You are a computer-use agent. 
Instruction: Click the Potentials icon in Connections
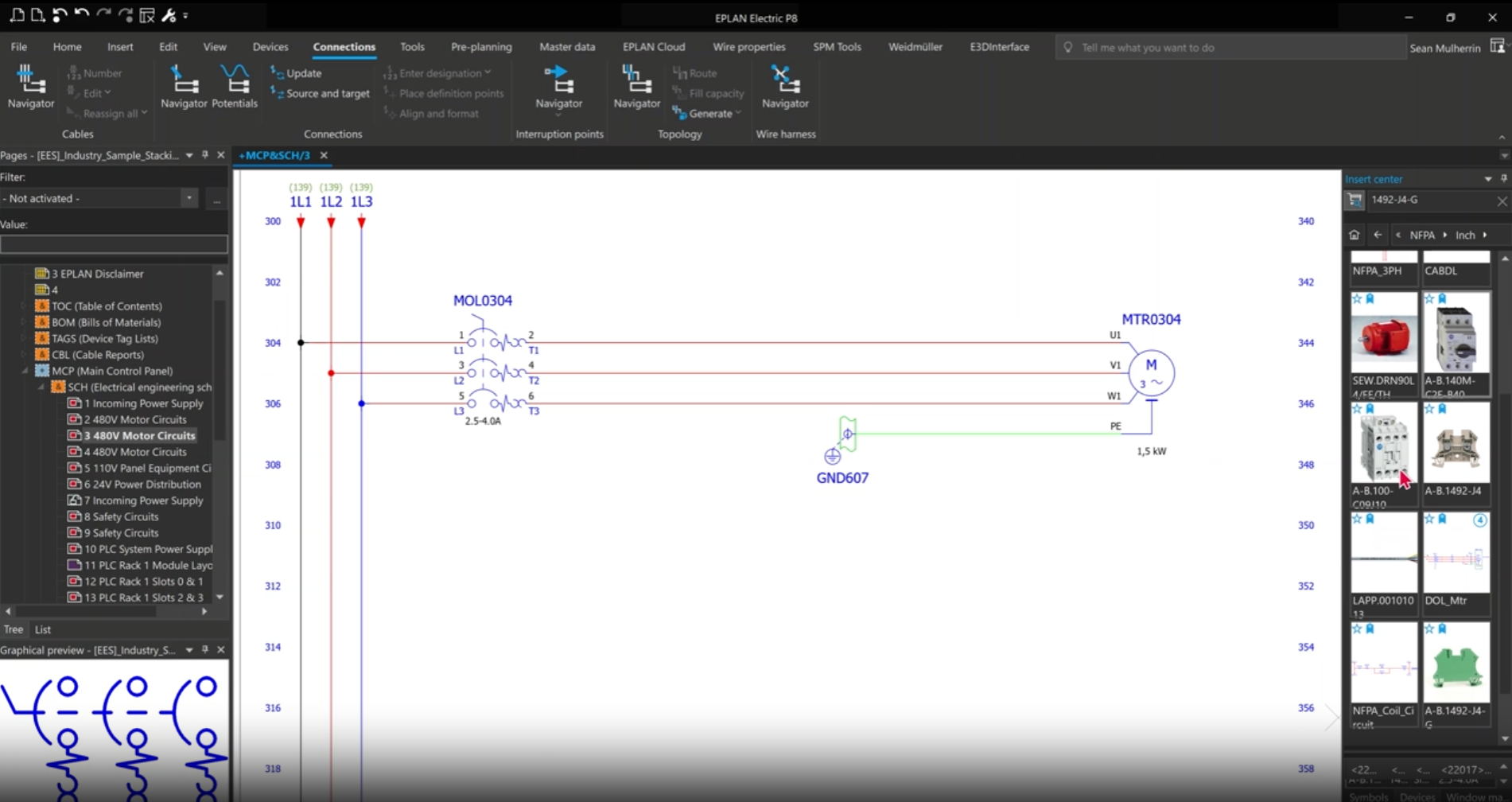pyautogui.click(x=234, y=86)
